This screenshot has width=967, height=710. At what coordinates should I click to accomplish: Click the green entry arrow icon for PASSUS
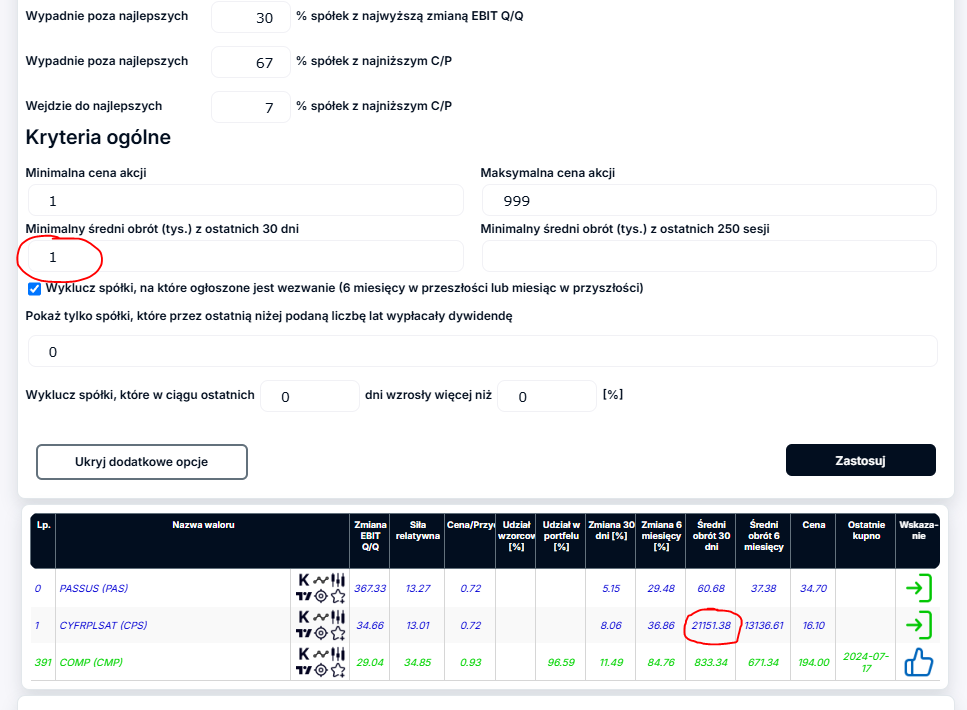[x=918, y=588]
